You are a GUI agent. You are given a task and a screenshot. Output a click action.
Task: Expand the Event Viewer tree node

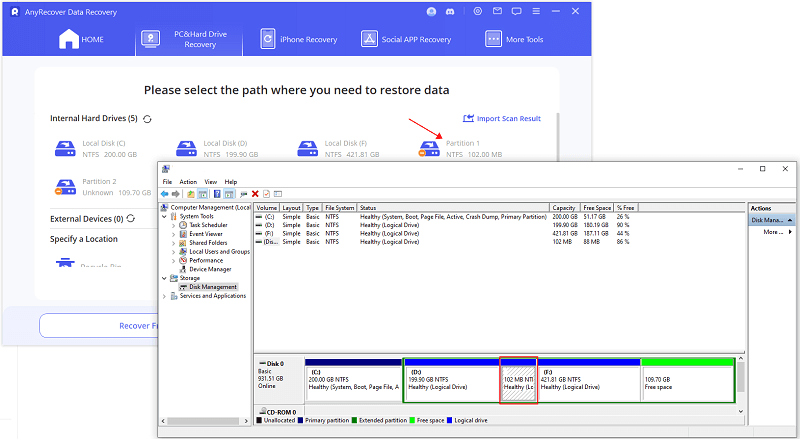[173, 234]
